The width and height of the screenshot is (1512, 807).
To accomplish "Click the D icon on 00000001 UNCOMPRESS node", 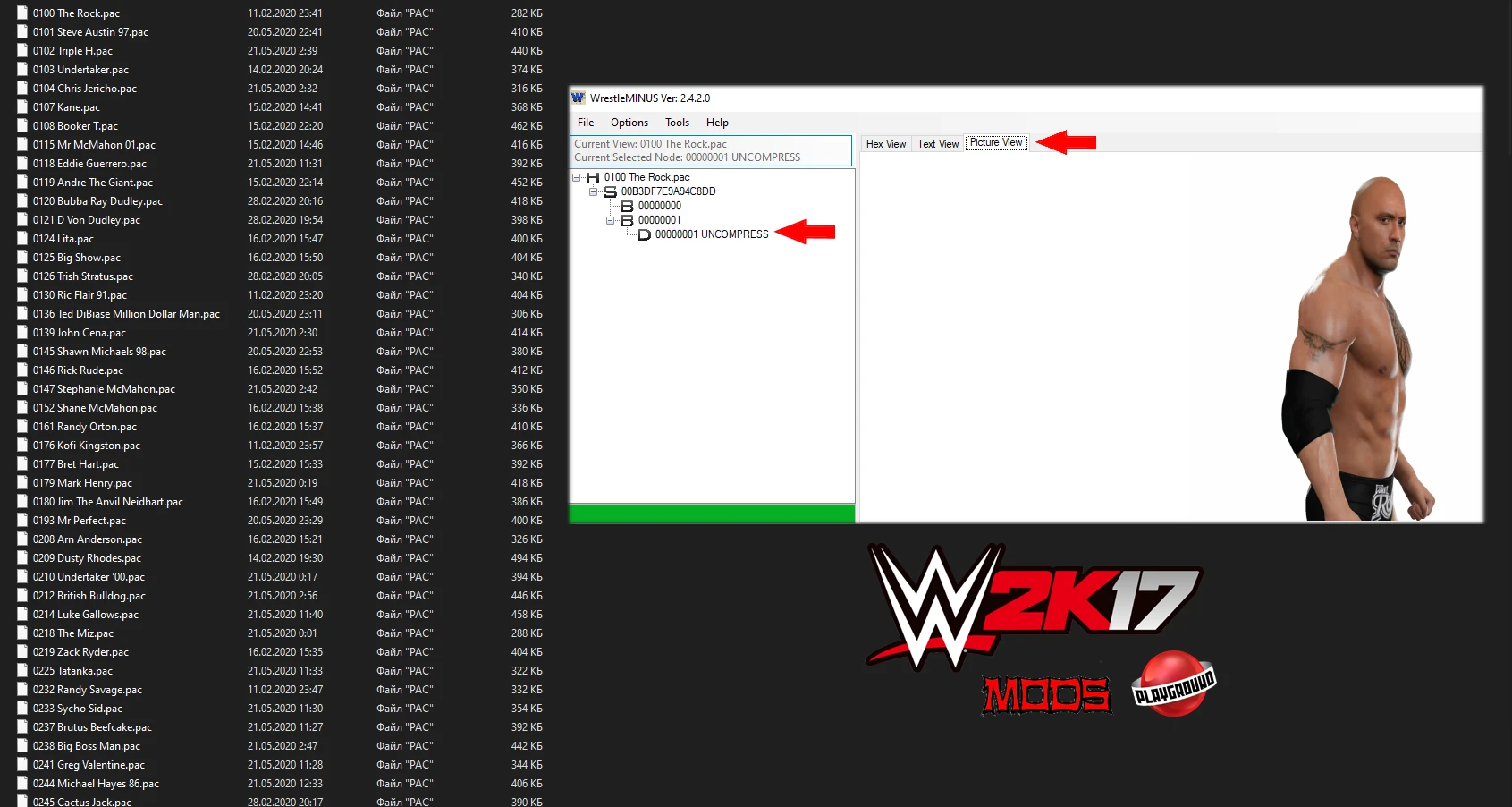I will pyautogui.click(x=642, y=234).
